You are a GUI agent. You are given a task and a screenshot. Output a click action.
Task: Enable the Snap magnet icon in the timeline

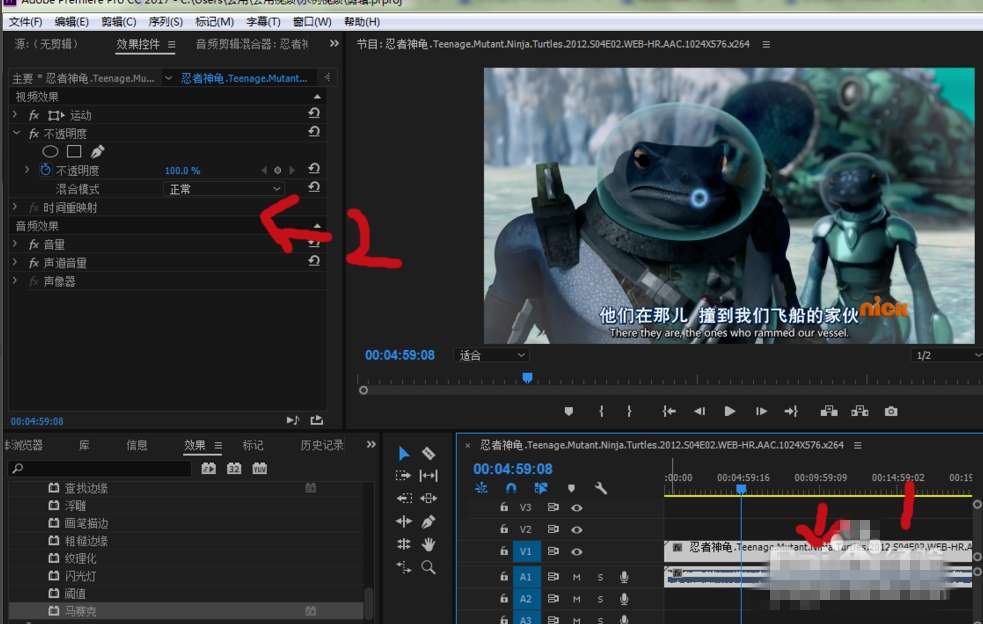(x=510, y=489)
